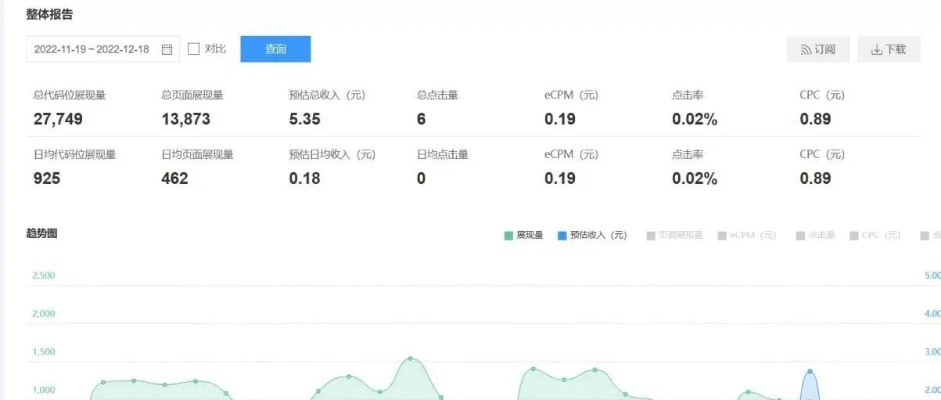
Task: Click the 趋势图 heading
Action: 42,233
